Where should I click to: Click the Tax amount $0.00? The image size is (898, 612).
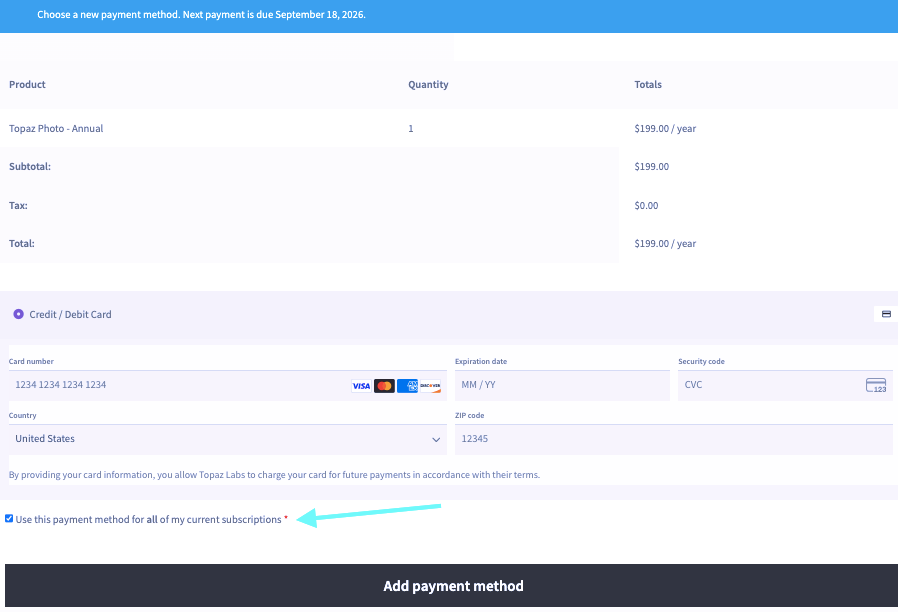(x=646, y=206)
